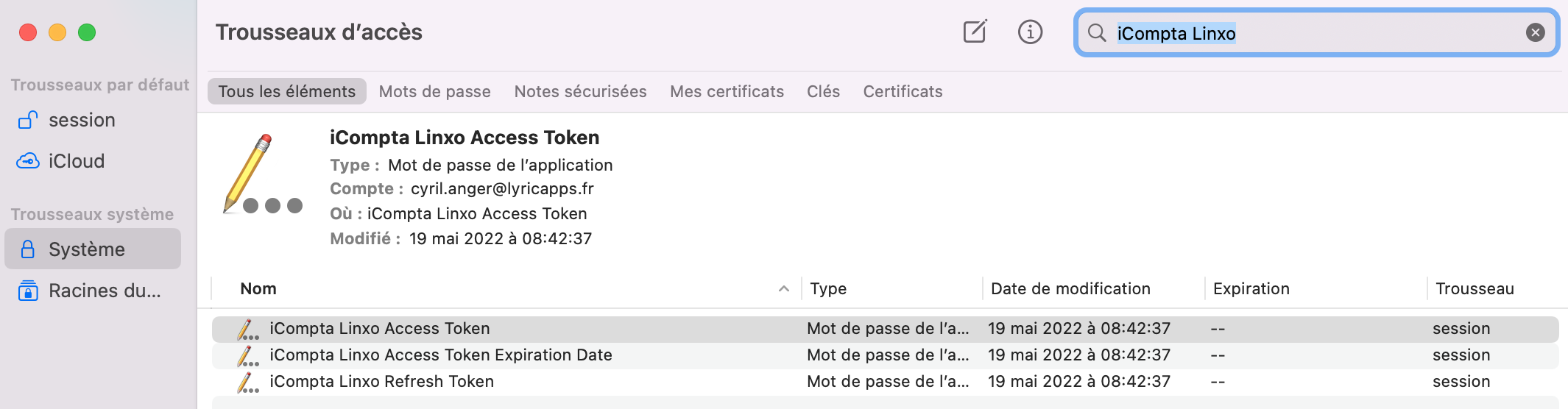The width and height of the screenshot is (1568, 409).
Task: Click the Modifié 19 mai 2022 detail value
Action: coord(501,238)
